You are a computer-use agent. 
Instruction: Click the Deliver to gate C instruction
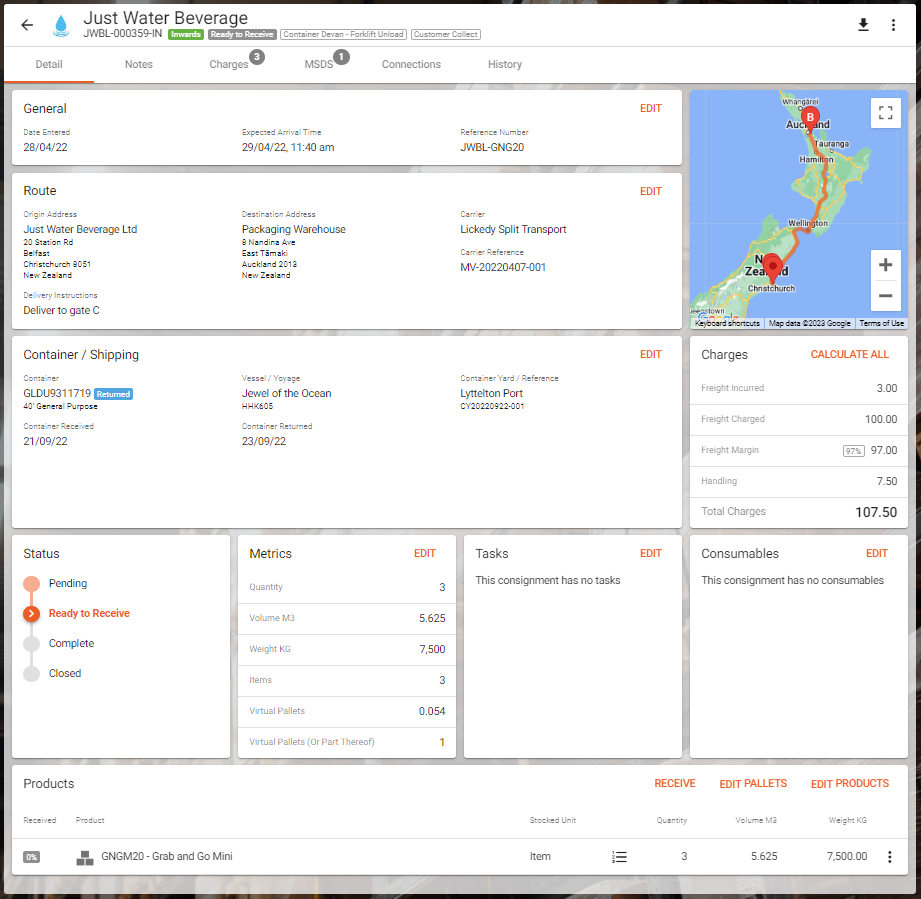(61, 311)
